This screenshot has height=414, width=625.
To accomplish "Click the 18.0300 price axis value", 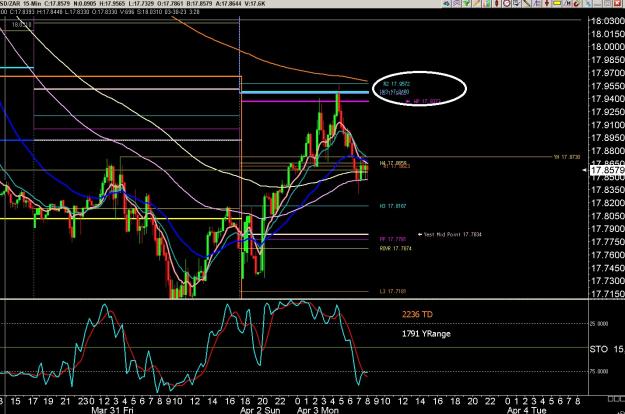I will pyautogui.click(x=607, y=21).
